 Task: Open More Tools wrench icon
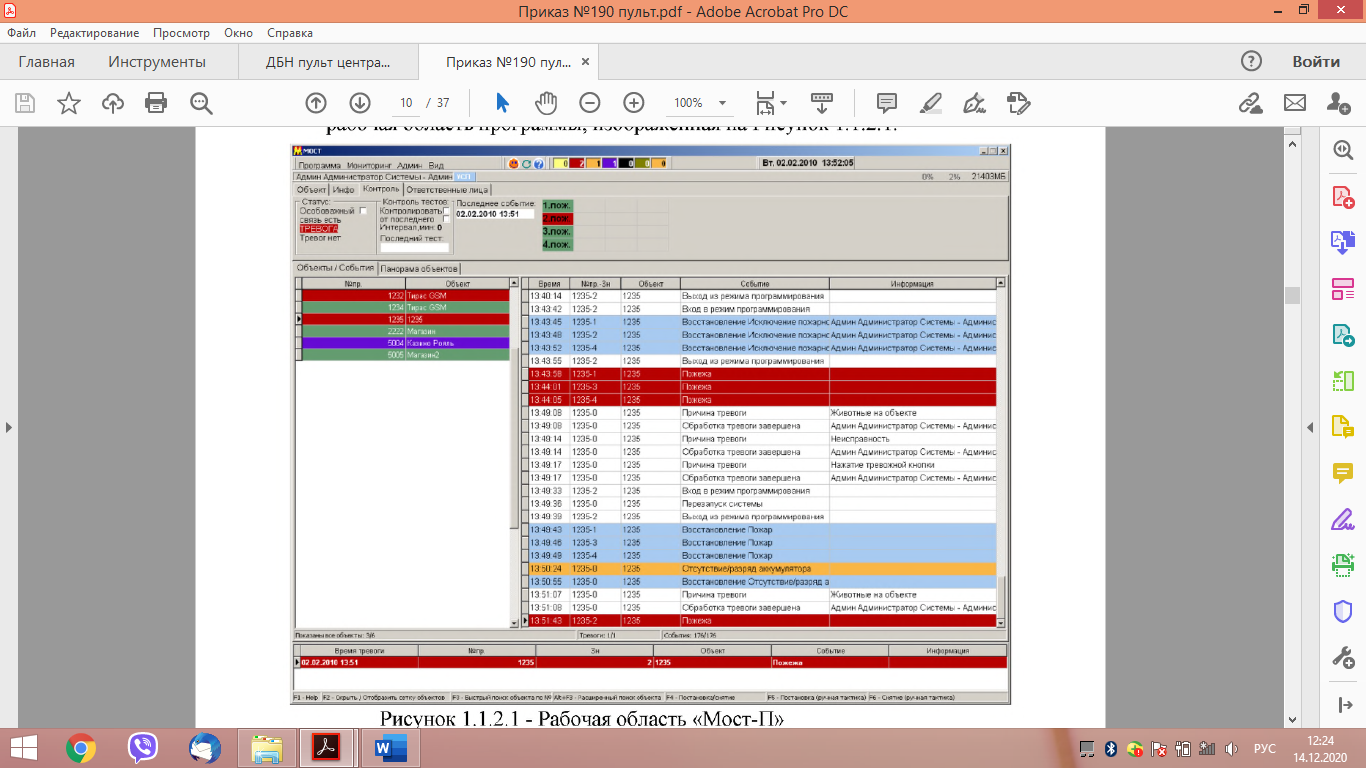coord(1342,657)
